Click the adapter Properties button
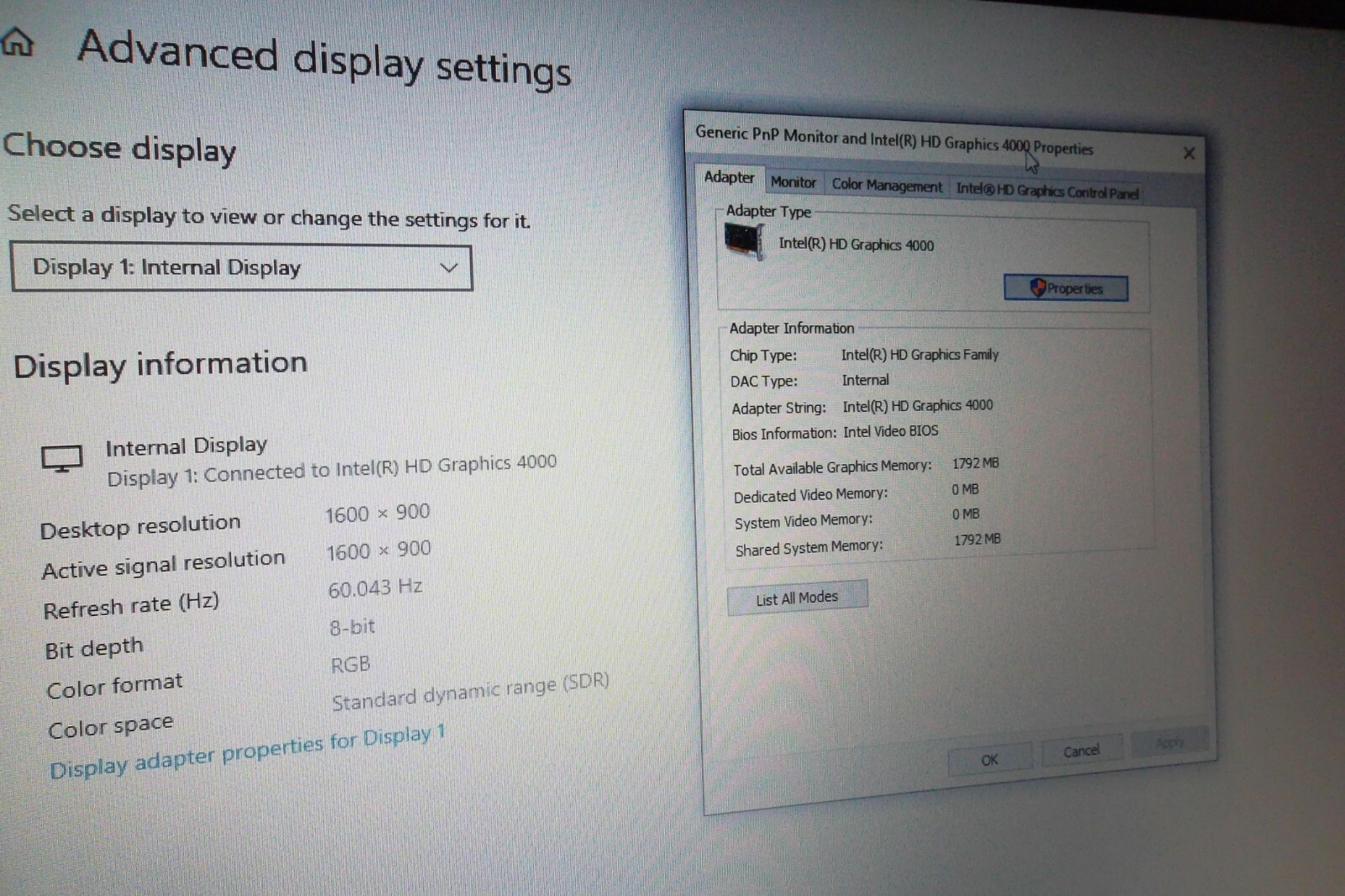Viewport: 1345px width, 896px height. [1066, 288]
